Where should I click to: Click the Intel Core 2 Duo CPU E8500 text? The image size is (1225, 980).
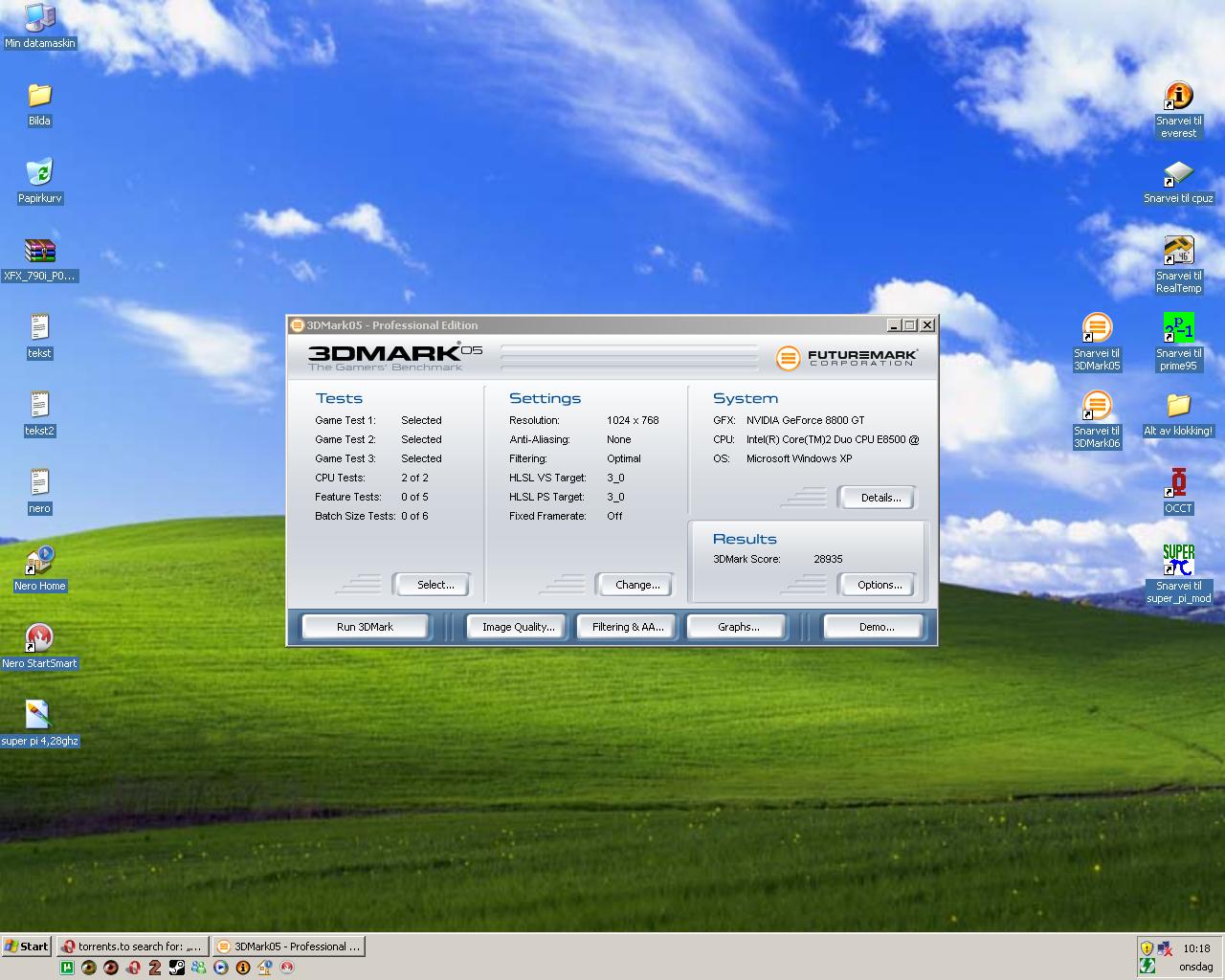(x=833, y=439)
